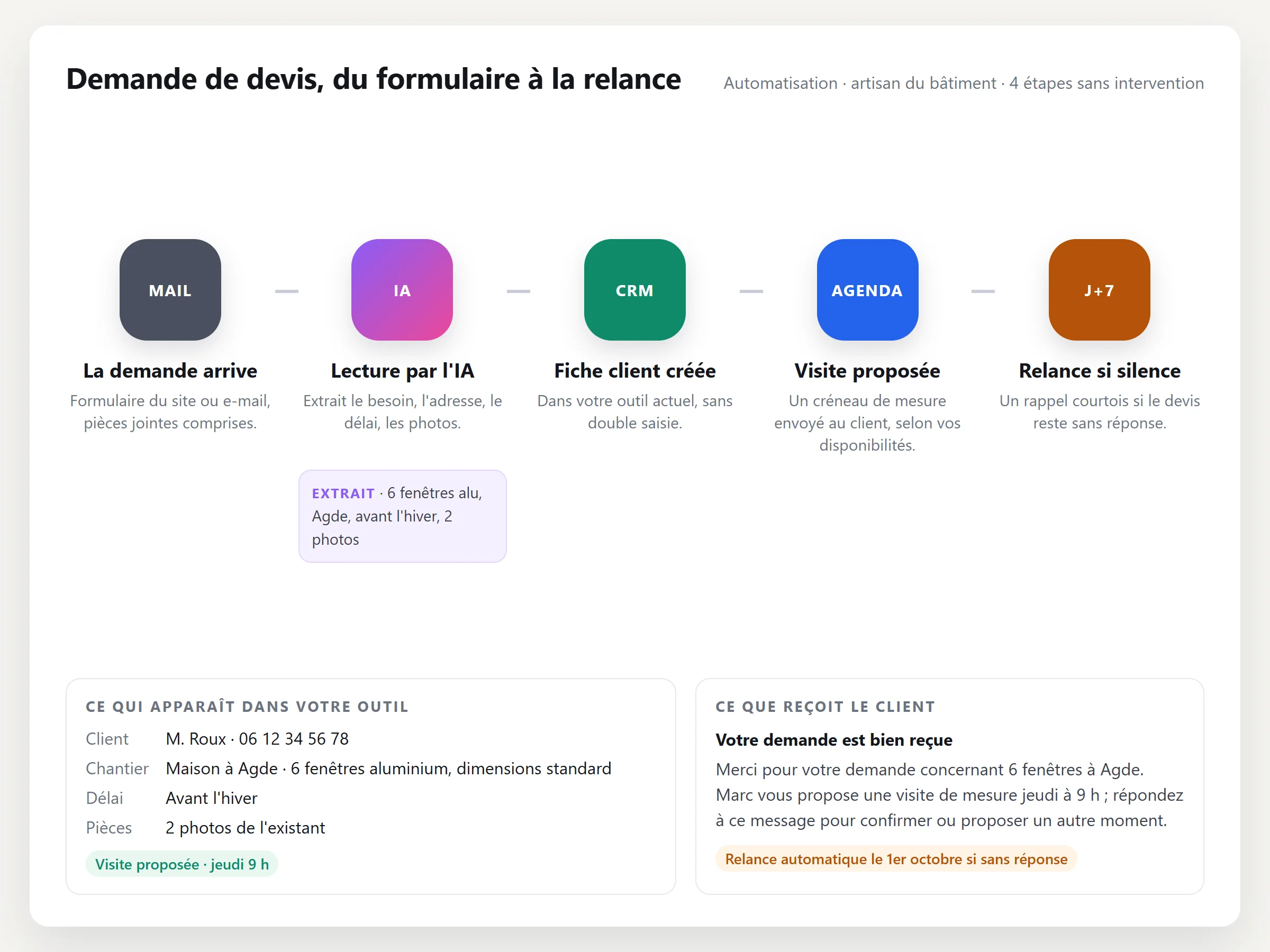Screen dimensions: 1270x952
Task: Click 'Maison à Agde · 6 fenêtres aluminium' value
Action: (388, 768)
